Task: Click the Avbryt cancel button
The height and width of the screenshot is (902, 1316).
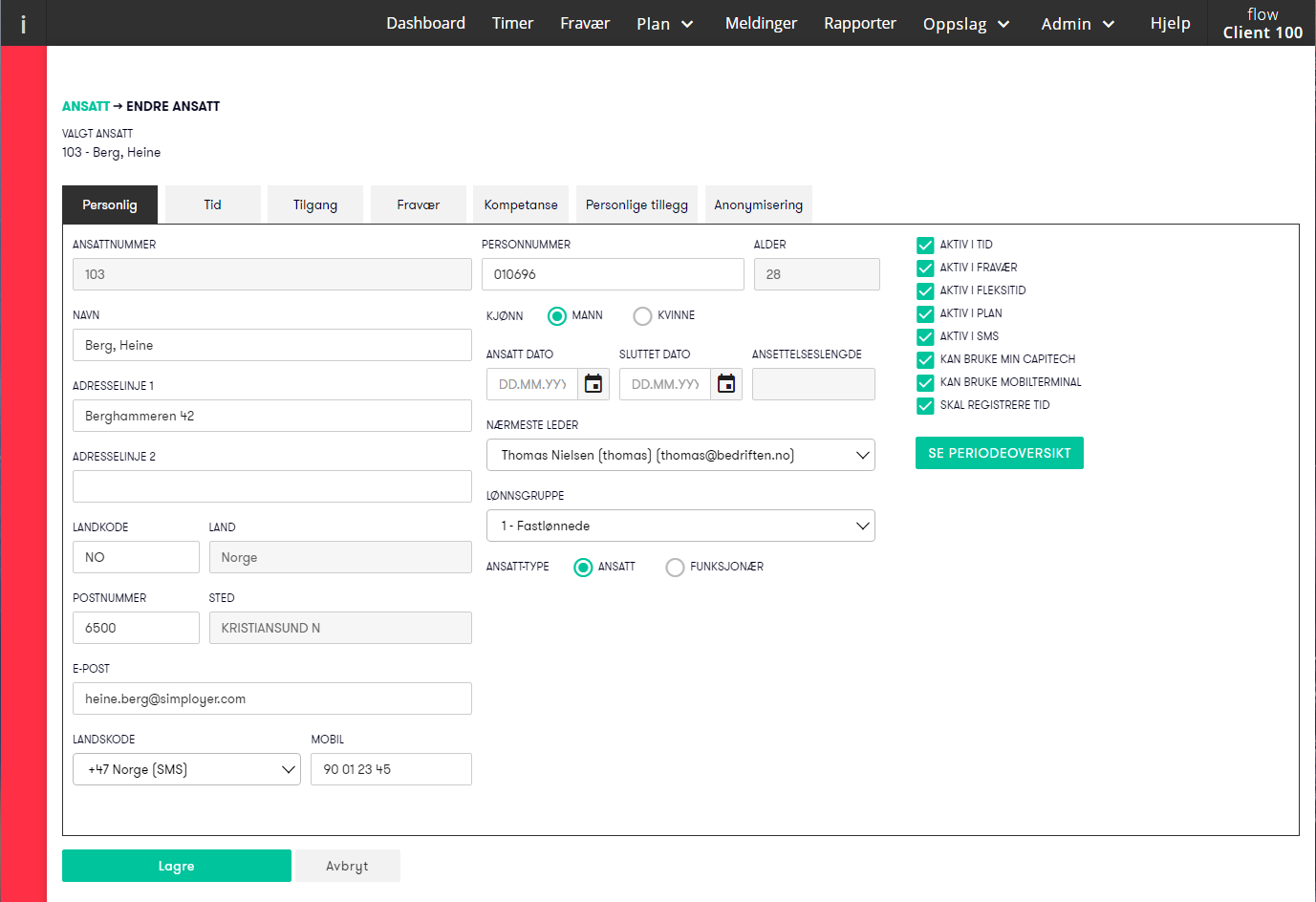Action: pos(347,866)
